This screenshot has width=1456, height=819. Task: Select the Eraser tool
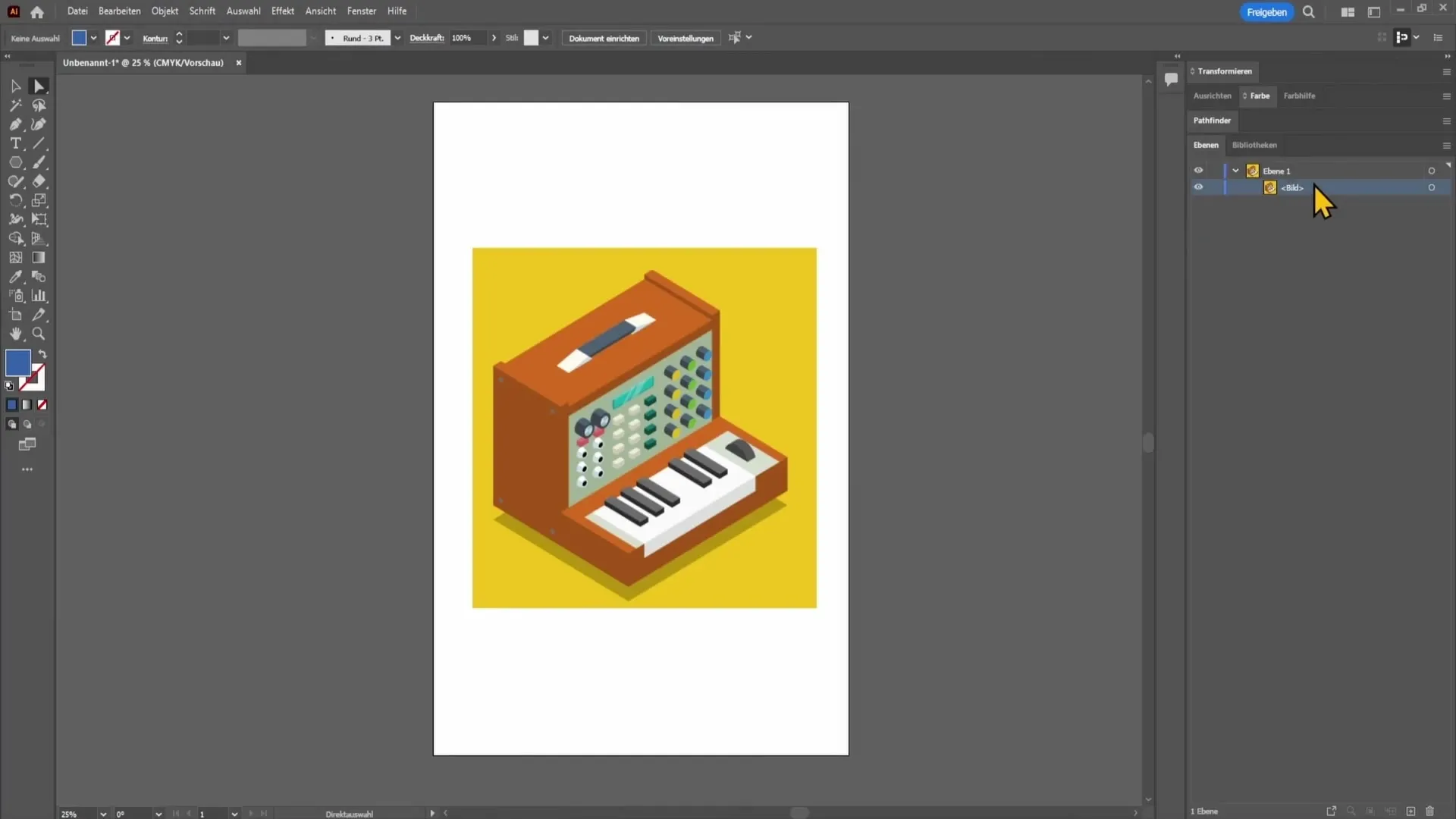tap(39, 181)
